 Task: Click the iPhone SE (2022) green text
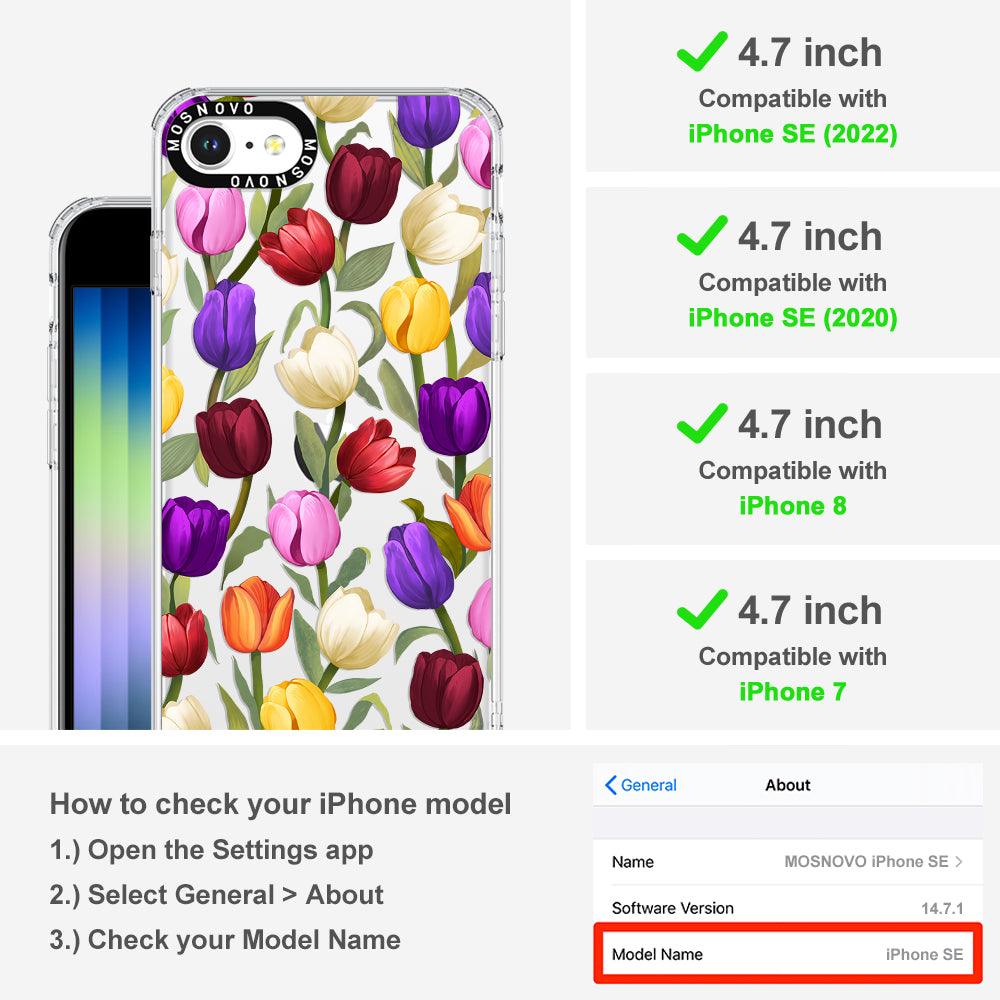pyautogui.click(x=793, y=134)
